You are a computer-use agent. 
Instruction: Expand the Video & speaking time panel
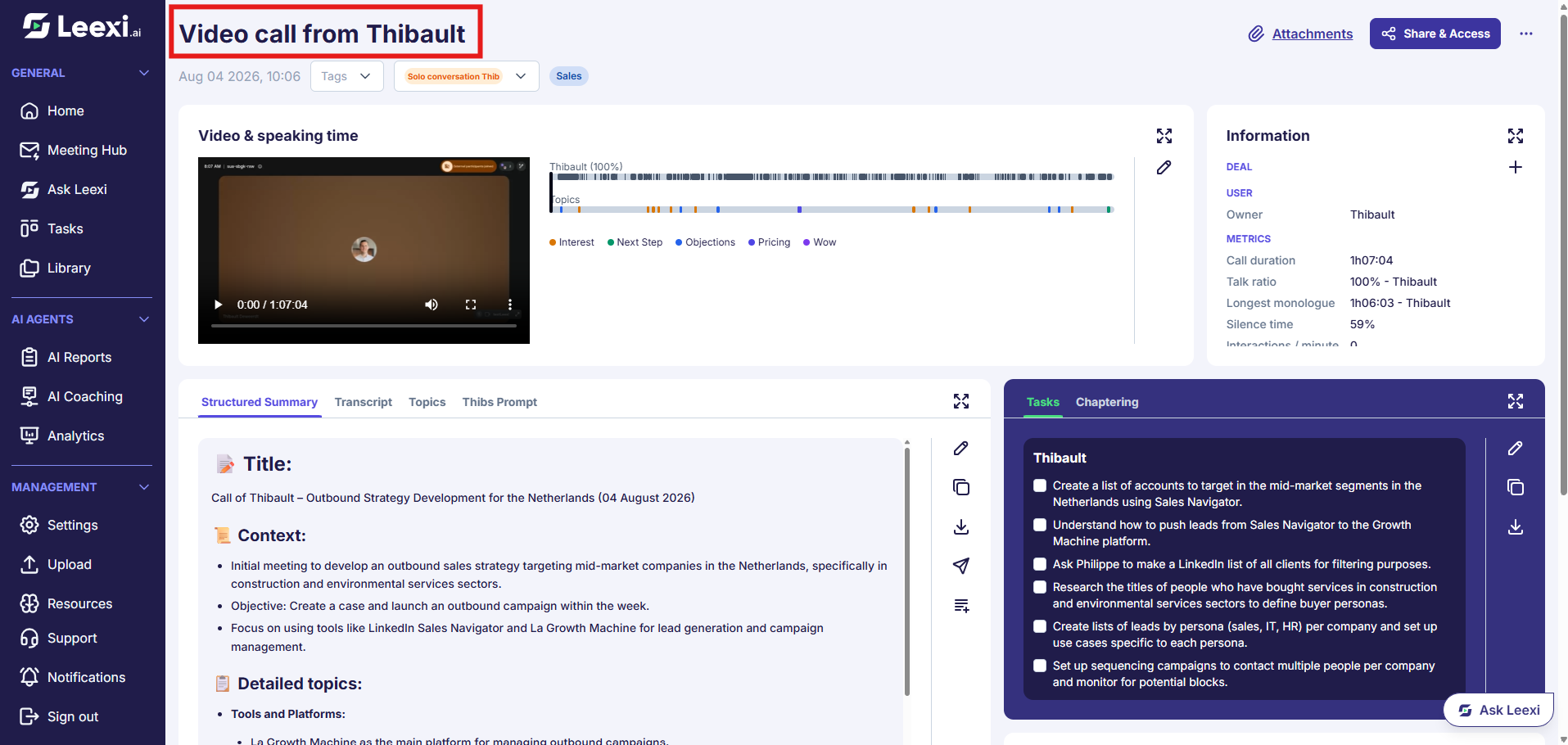click(1164, 136)
